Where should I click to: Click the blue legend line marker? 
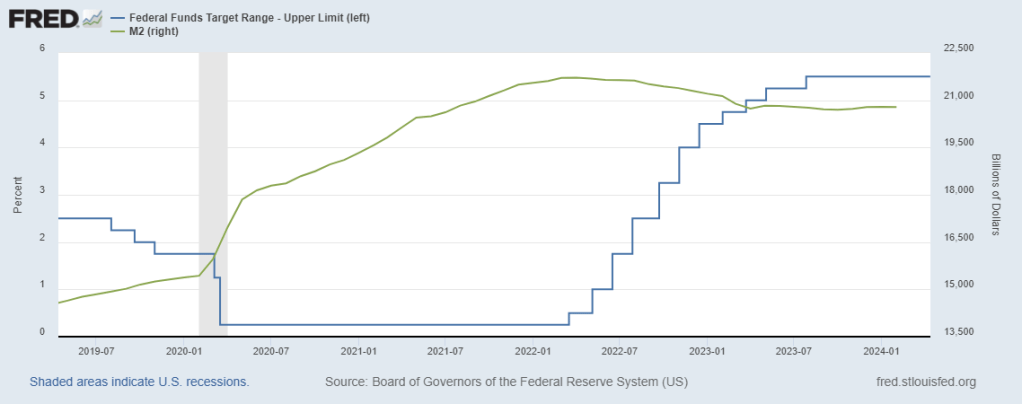coord(119,18)
